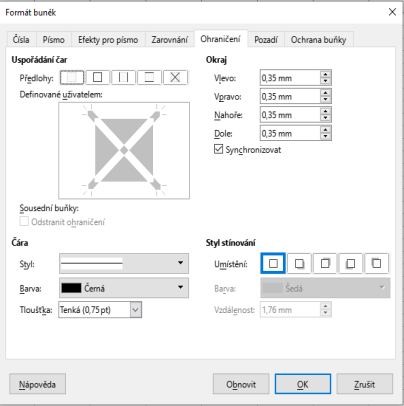Click the black line color swatch
The image size is (404, 406).
[x=71, y=288]
